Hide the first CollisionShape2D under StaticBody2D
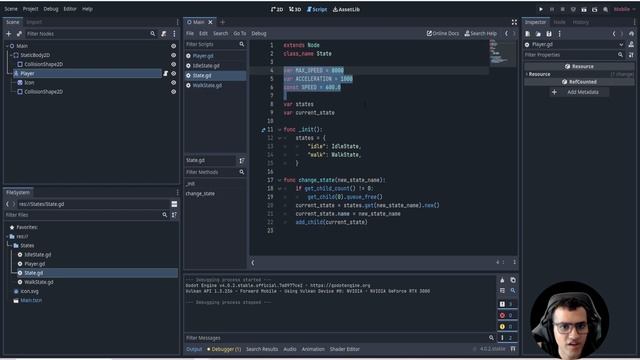Image resolution: width=640 pixels, height=360 pixels. click(x=173, y=64)
